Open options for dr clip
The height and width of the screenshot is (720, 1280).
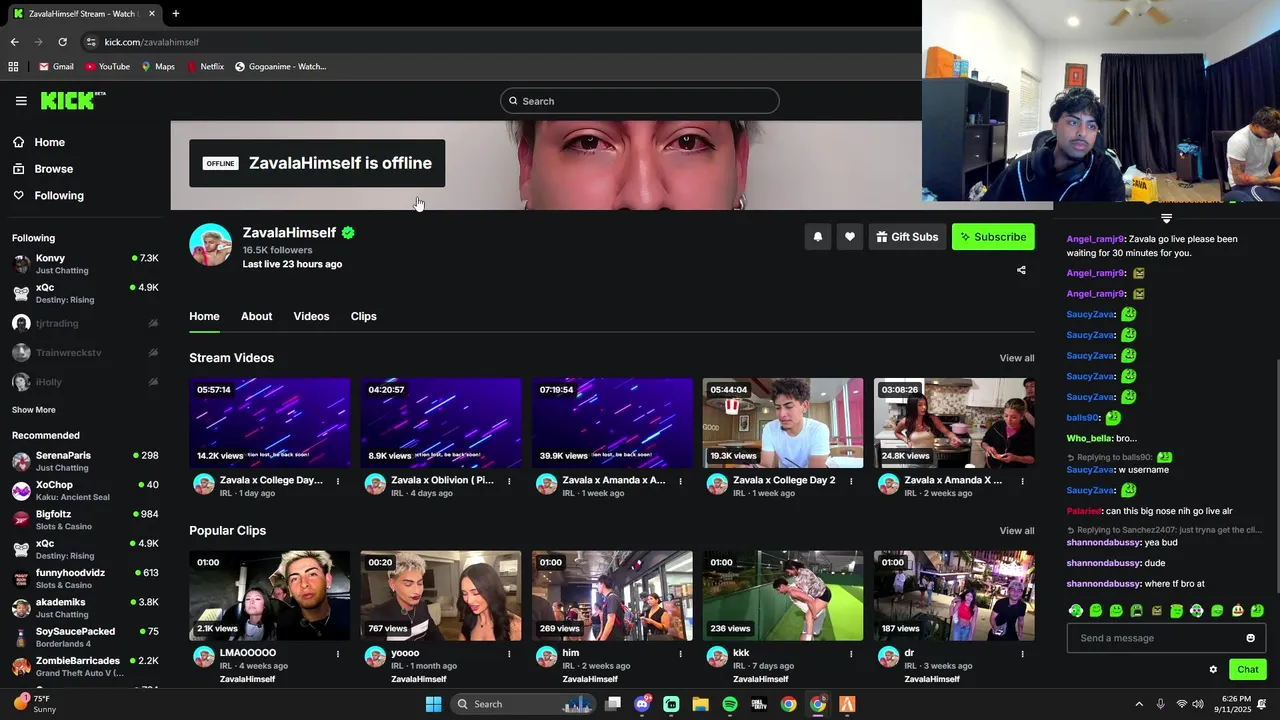click(x=1022, y=654)
